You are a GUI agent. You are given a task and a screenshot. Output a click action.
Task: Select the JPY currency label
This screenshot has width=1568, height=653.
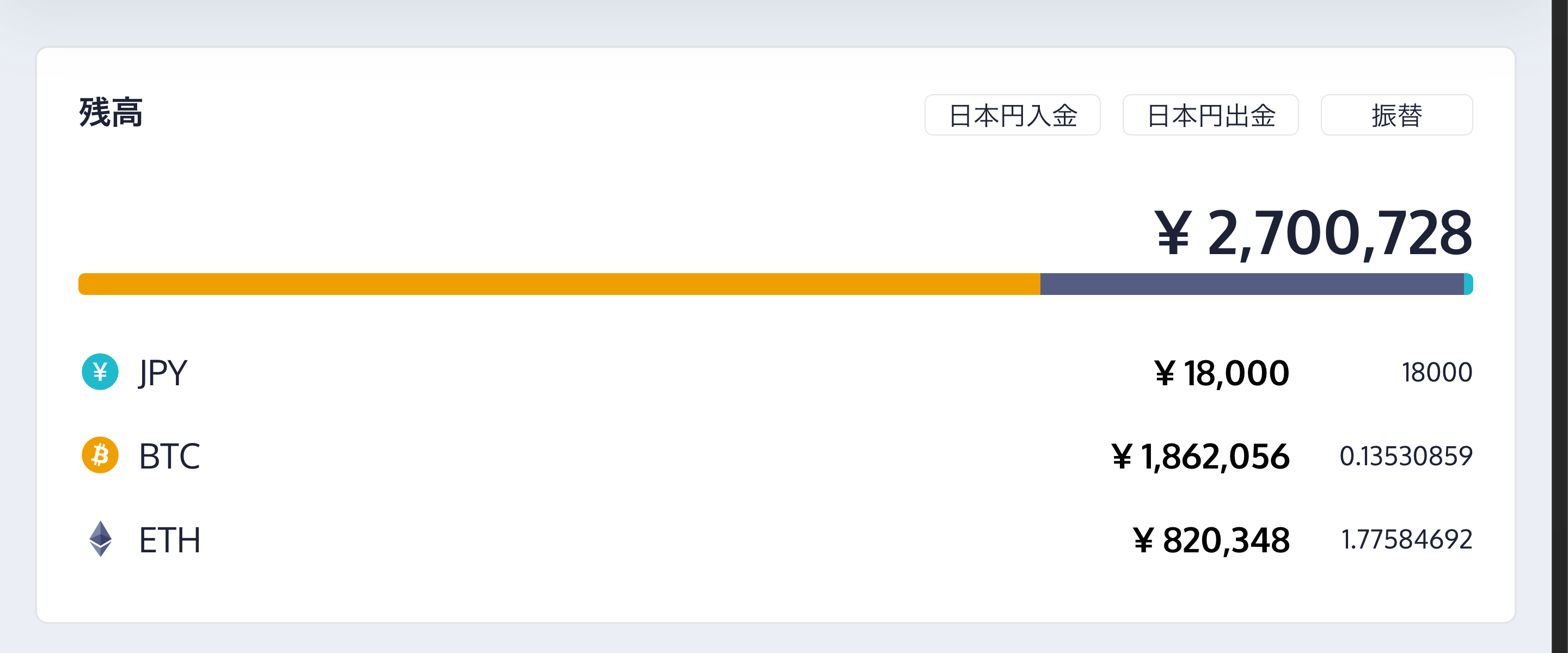point(163,372)
